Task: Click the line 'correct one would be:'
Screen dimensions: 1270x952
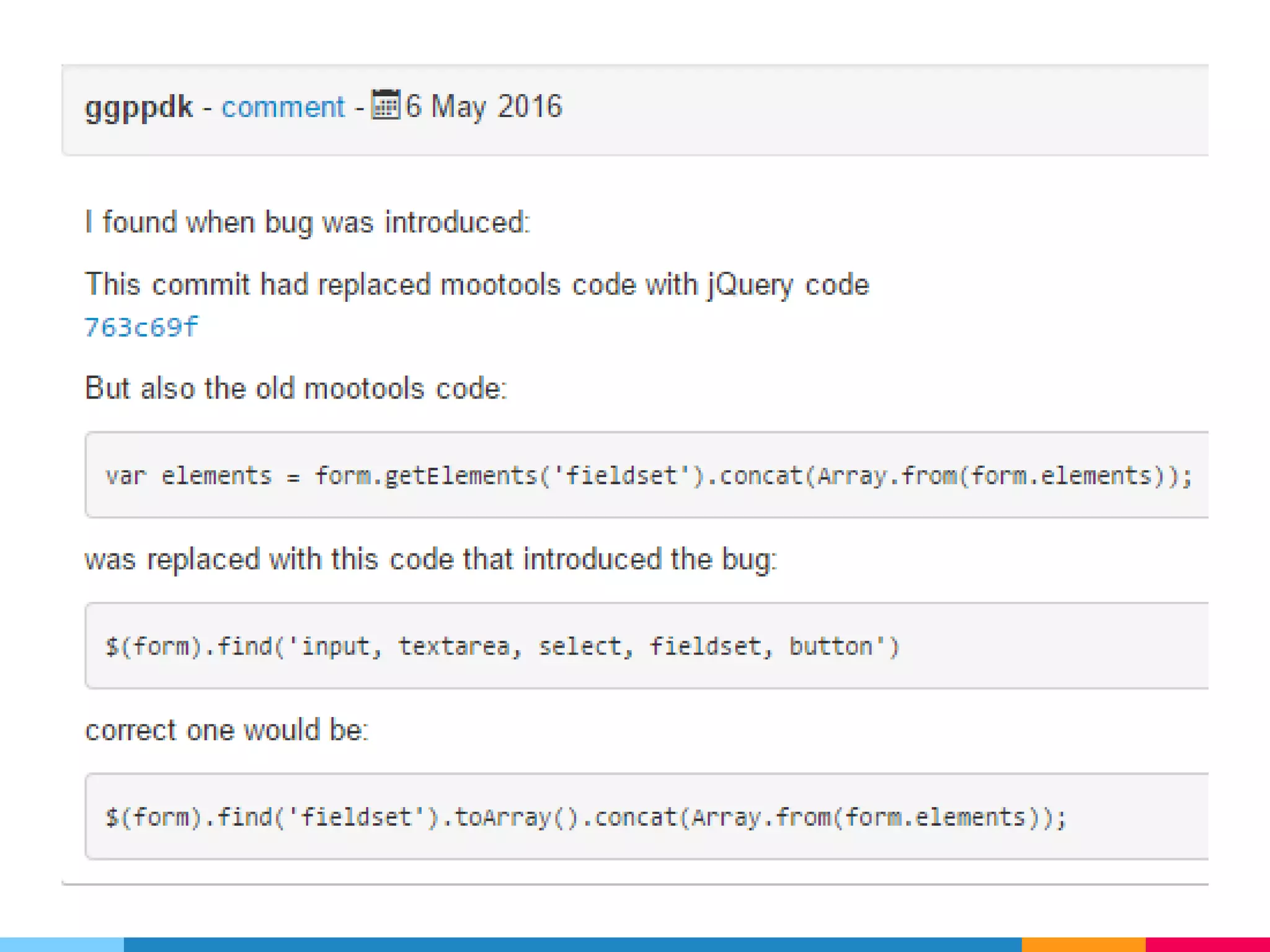Action: click(x=227, y=730)
